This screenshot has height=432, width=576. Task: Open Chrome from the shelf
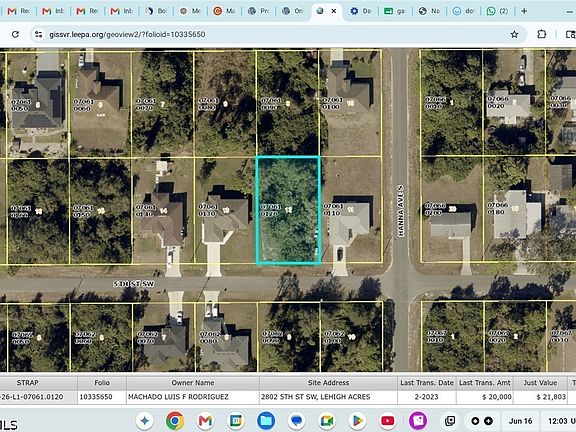tap(175, 421)
